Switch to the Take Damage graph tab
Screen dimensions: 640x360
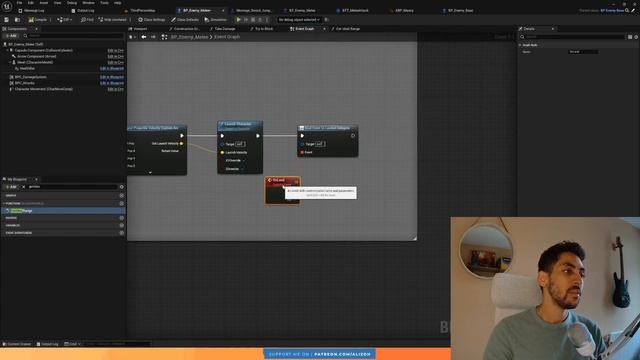[x=224, y=29]
